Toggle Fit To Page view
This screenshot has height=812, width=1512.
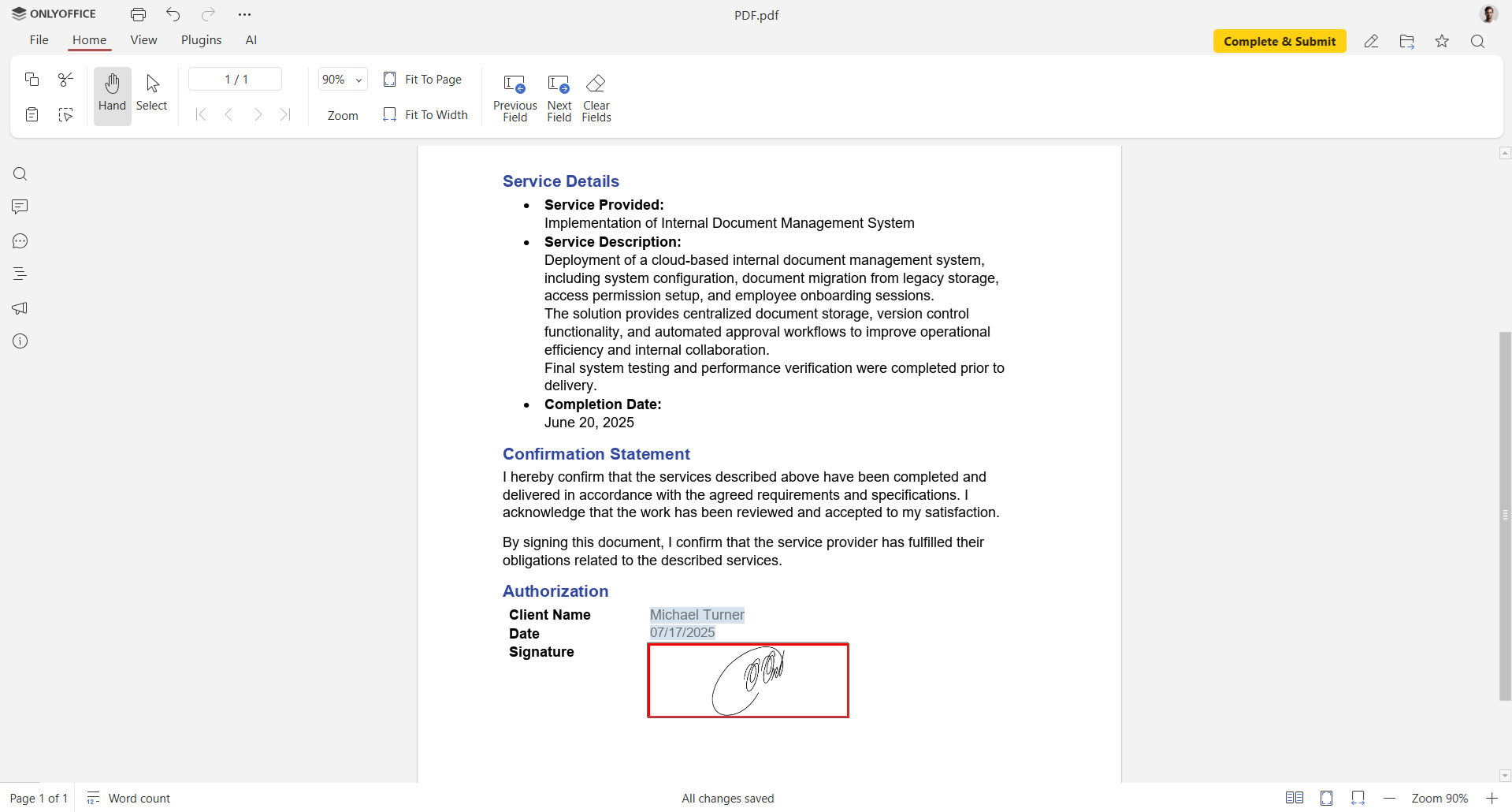(422, 79)
